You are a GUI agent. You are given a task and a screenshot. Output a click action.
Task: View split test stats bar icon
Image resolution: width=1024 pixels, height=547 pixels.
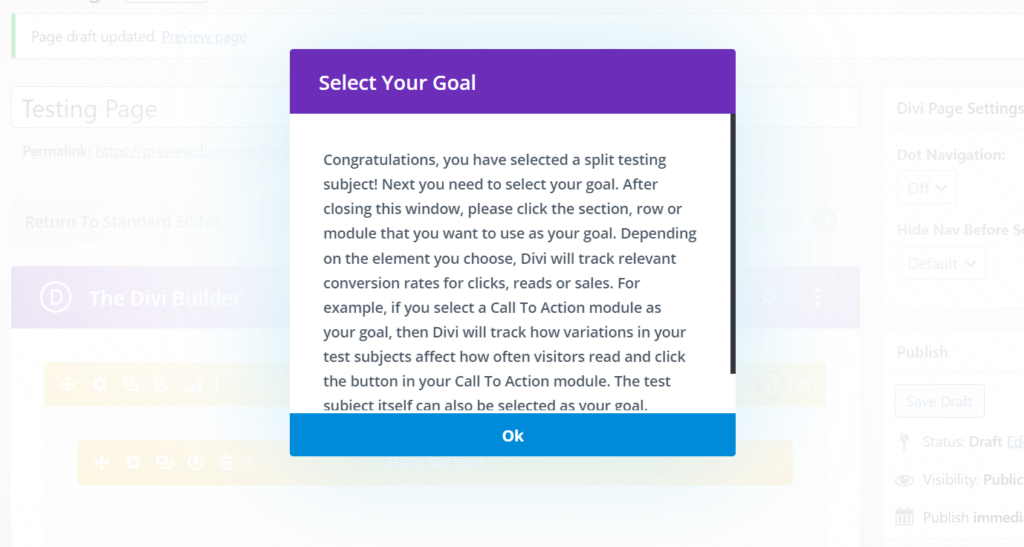(x=193, y=386)
